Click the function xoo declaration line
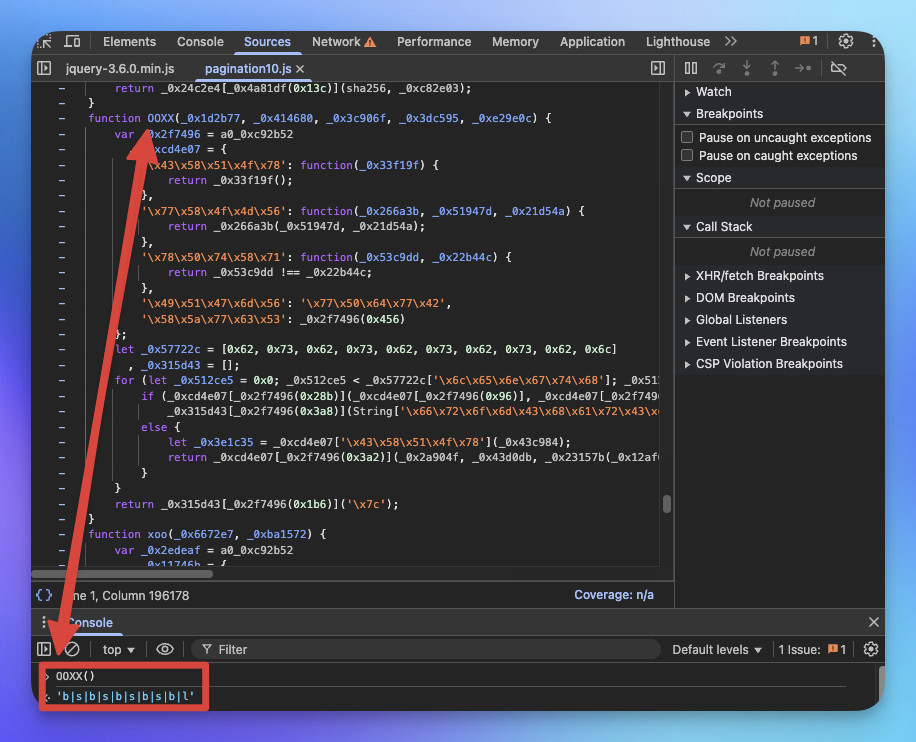 coord(207,534)
